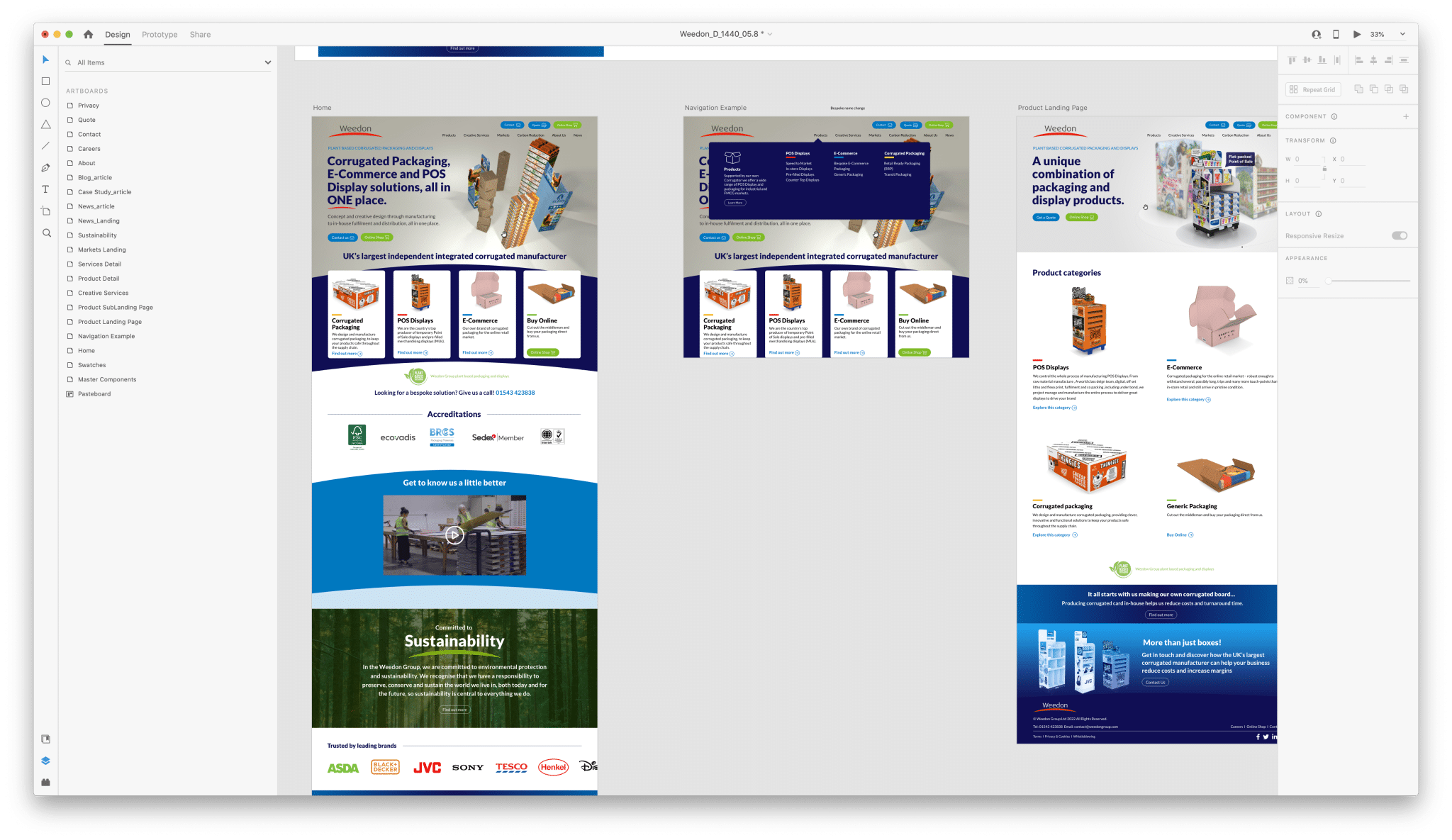This screenshot has height=840, width=1452.
Task: Click the Repeat Grid button
Action: 1312,89
